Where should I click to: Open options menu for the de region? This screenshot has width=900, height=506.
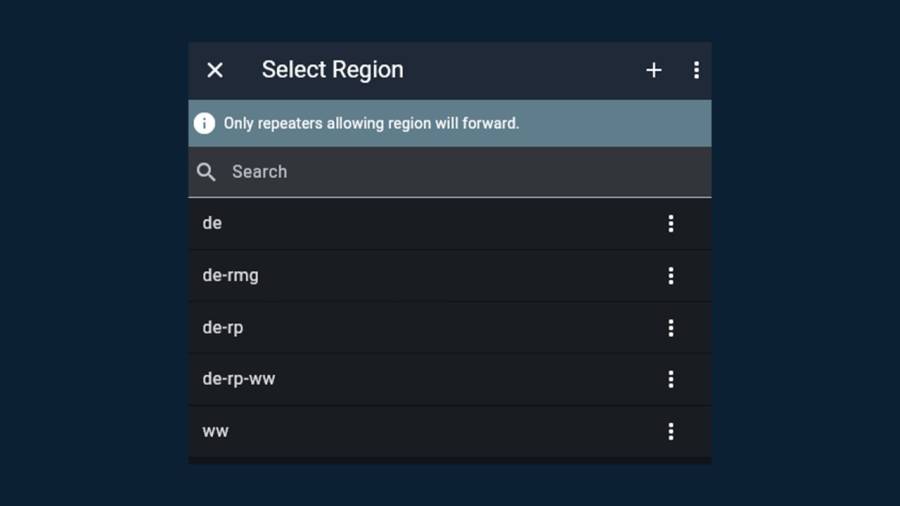671,224
